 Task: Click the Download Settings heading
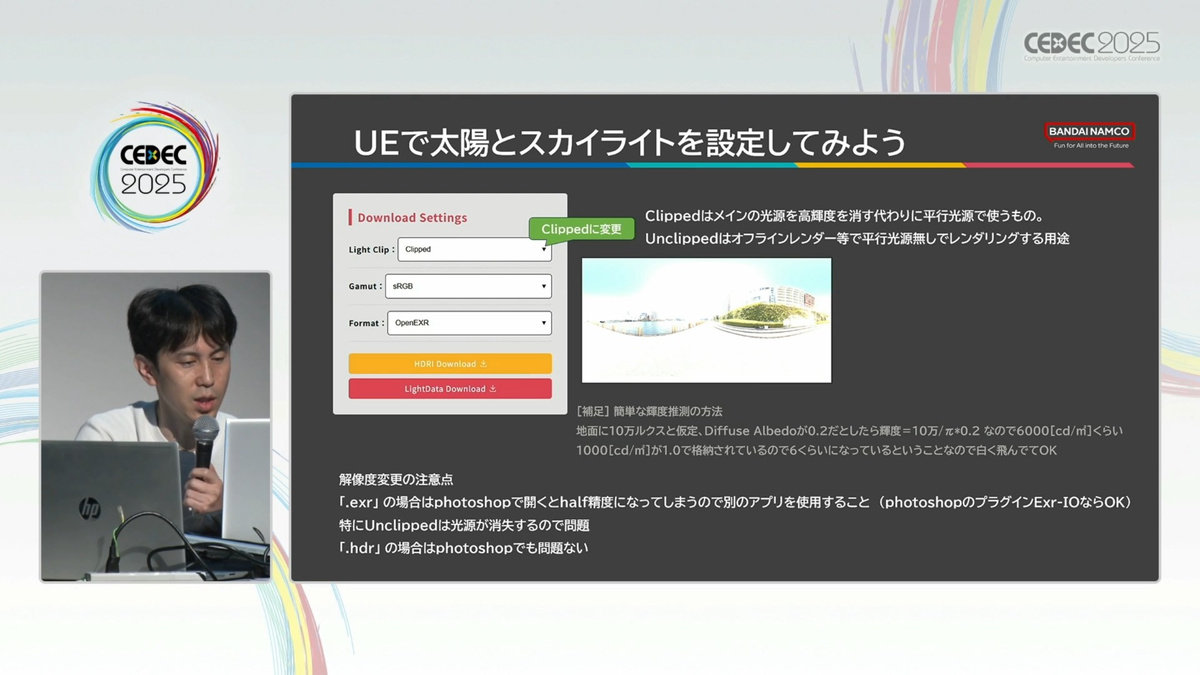(x=412, y=217)
